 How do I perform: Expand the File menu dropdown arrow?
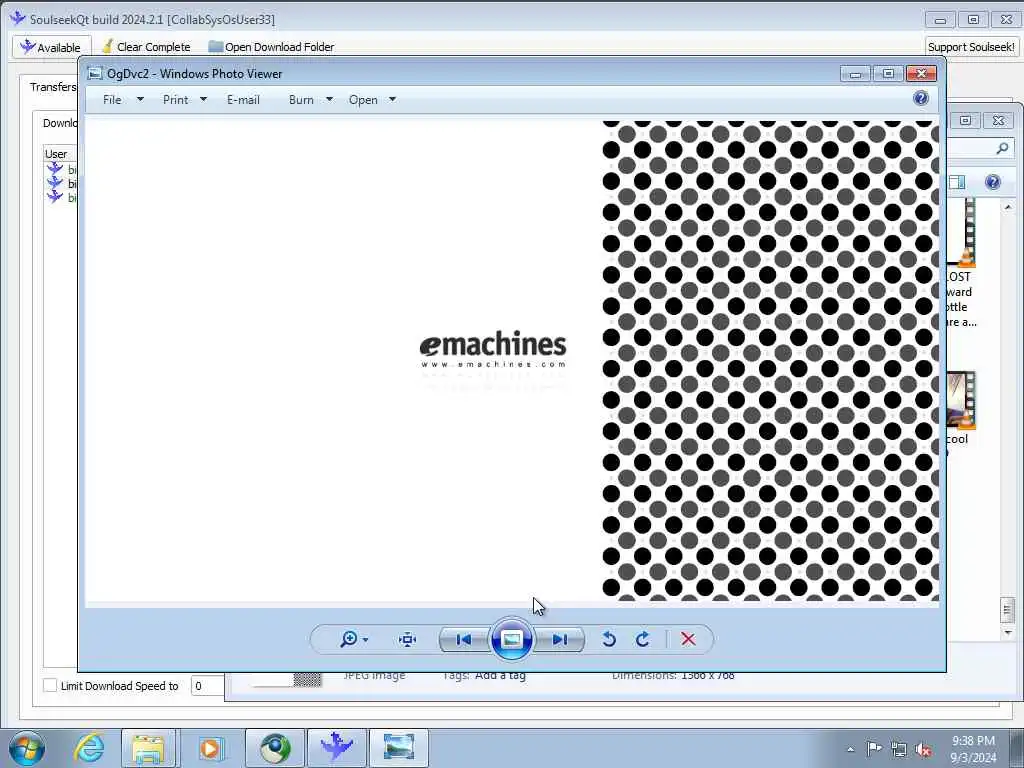140,100
